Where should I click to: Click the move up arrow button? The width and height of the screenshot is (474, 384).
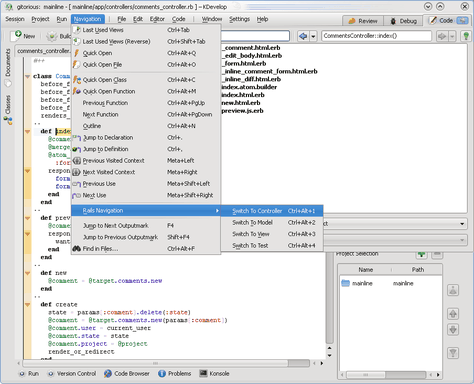coord(453,314)
